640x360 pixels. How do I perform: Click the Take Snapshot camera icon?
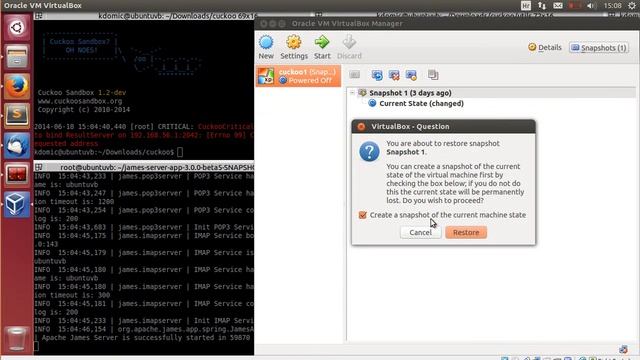point(354,75)
